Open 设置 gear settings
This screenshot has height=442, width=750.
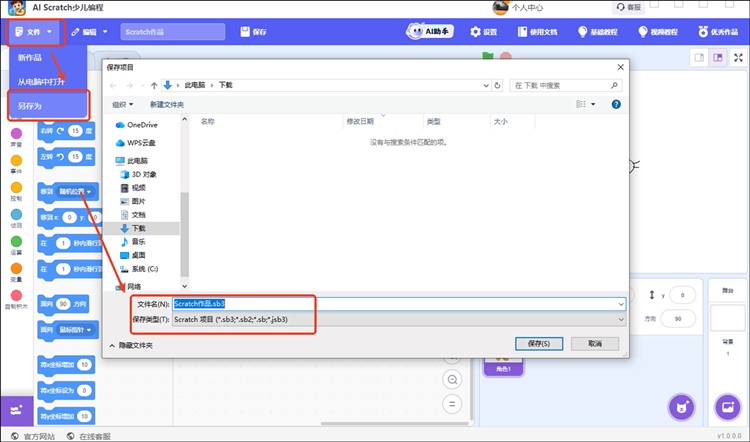pos(484,32)
